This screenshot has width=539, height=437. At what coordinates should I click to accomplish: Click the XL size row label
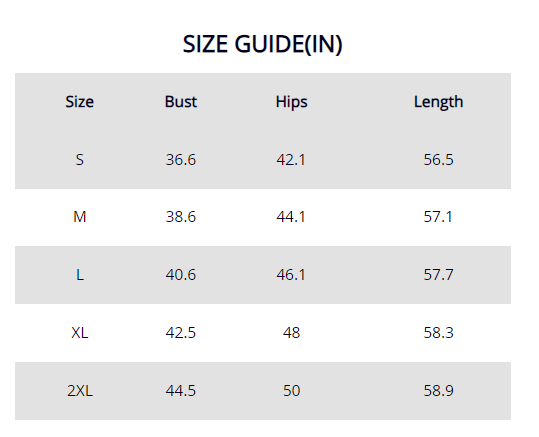tap(80, 333)
